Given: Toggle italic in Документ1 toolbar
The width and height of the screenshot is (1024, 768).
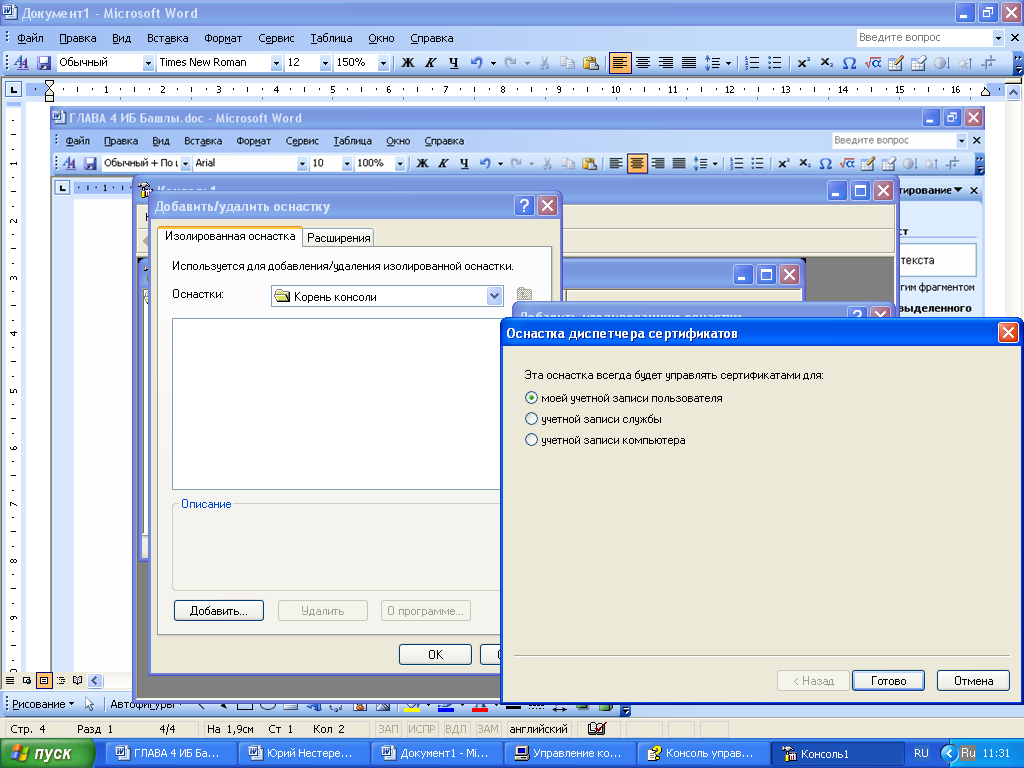Looking at the screenshot, I should (x=430, y=63).
